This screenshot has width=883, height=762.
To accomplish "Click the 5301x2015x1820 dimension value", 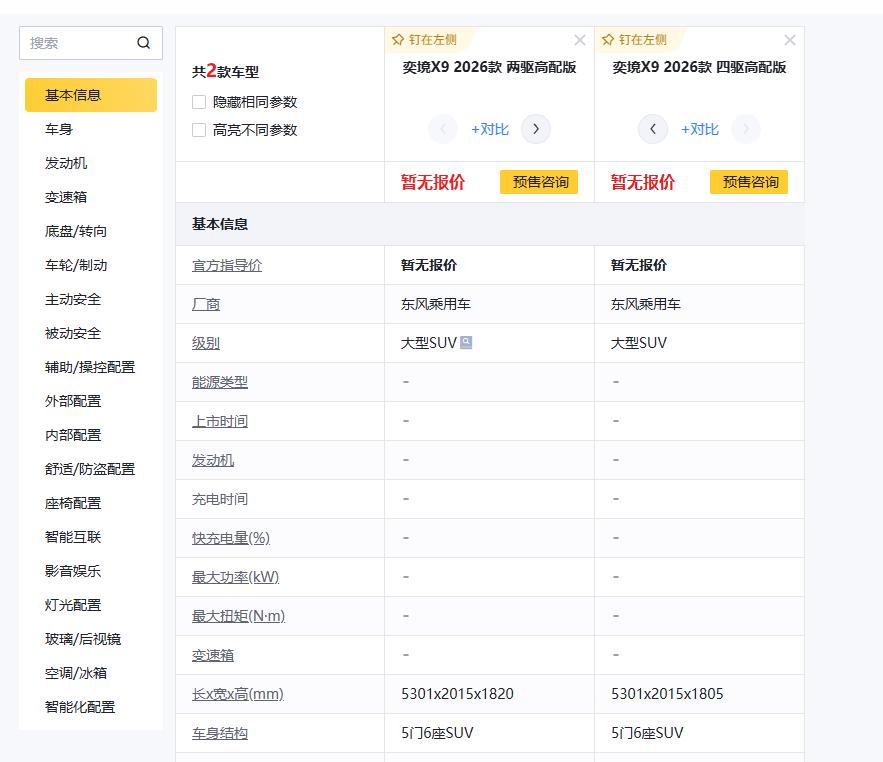I will pyautogui.click(x=457, y=694).
